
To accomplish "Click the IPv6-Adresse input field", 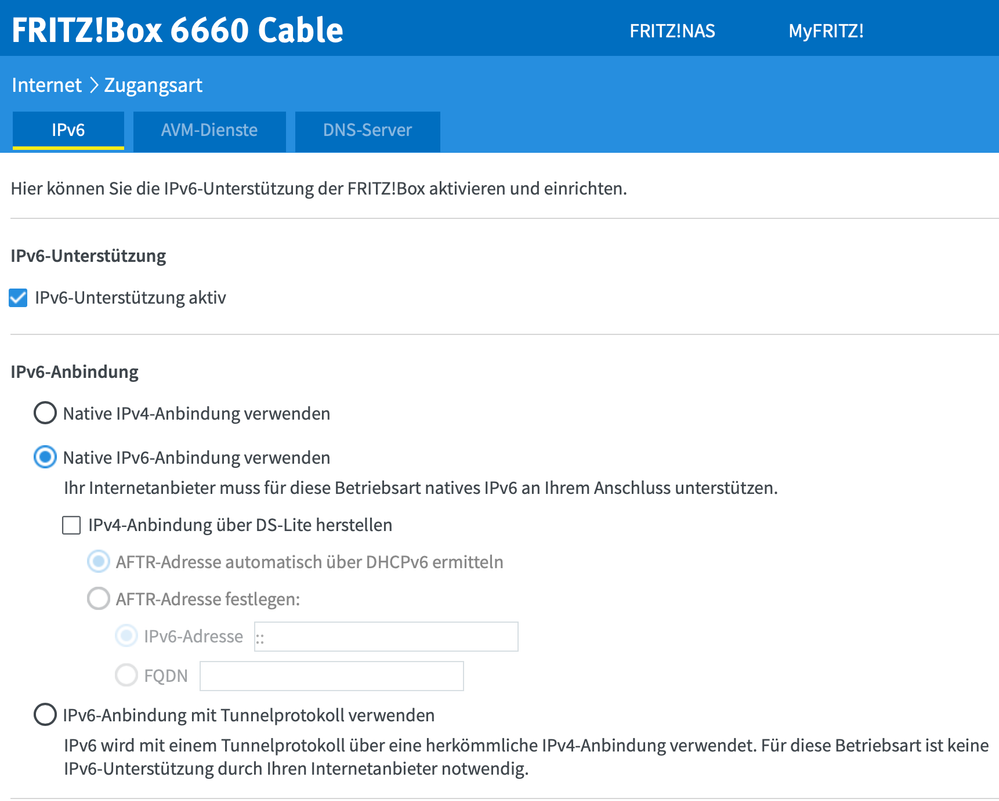I will coord(386,637).
